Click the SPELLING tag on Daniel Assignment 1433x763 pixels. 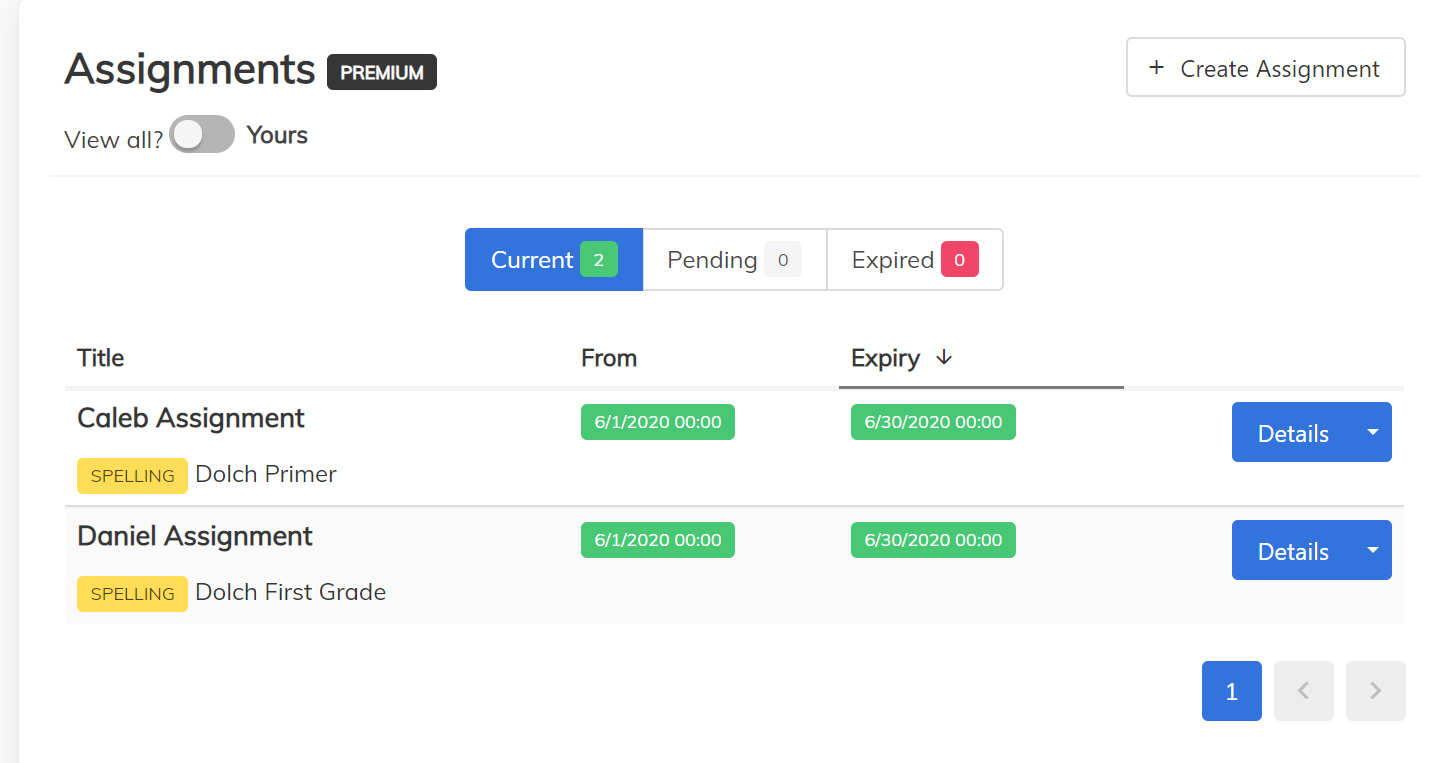click(x=132, y=594)
